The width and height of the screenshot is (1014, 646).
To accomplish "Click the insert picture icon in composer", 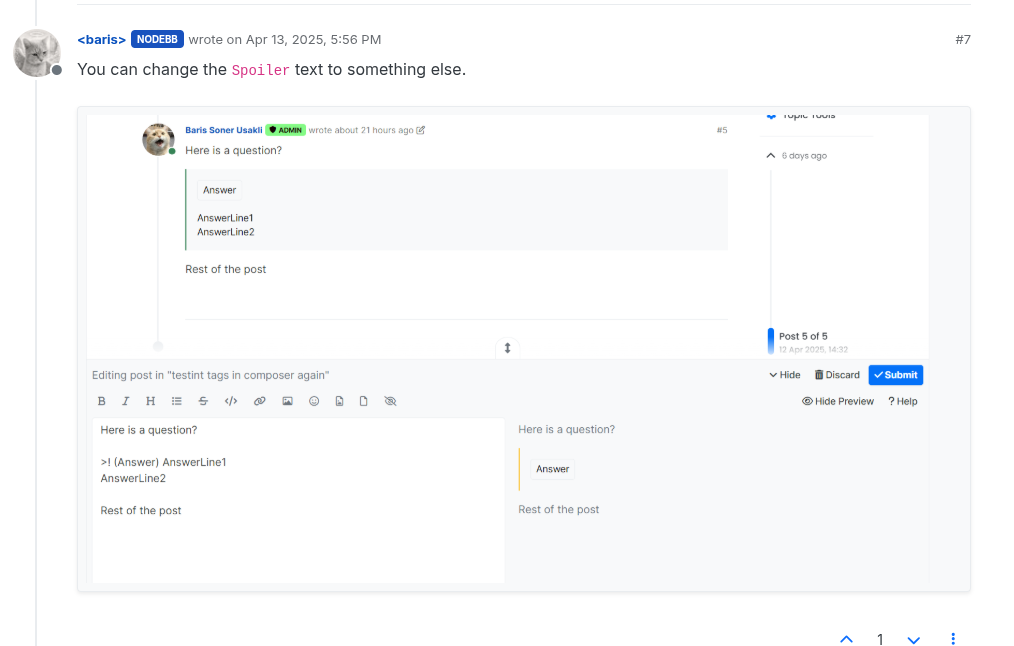I will coord(287,401).
